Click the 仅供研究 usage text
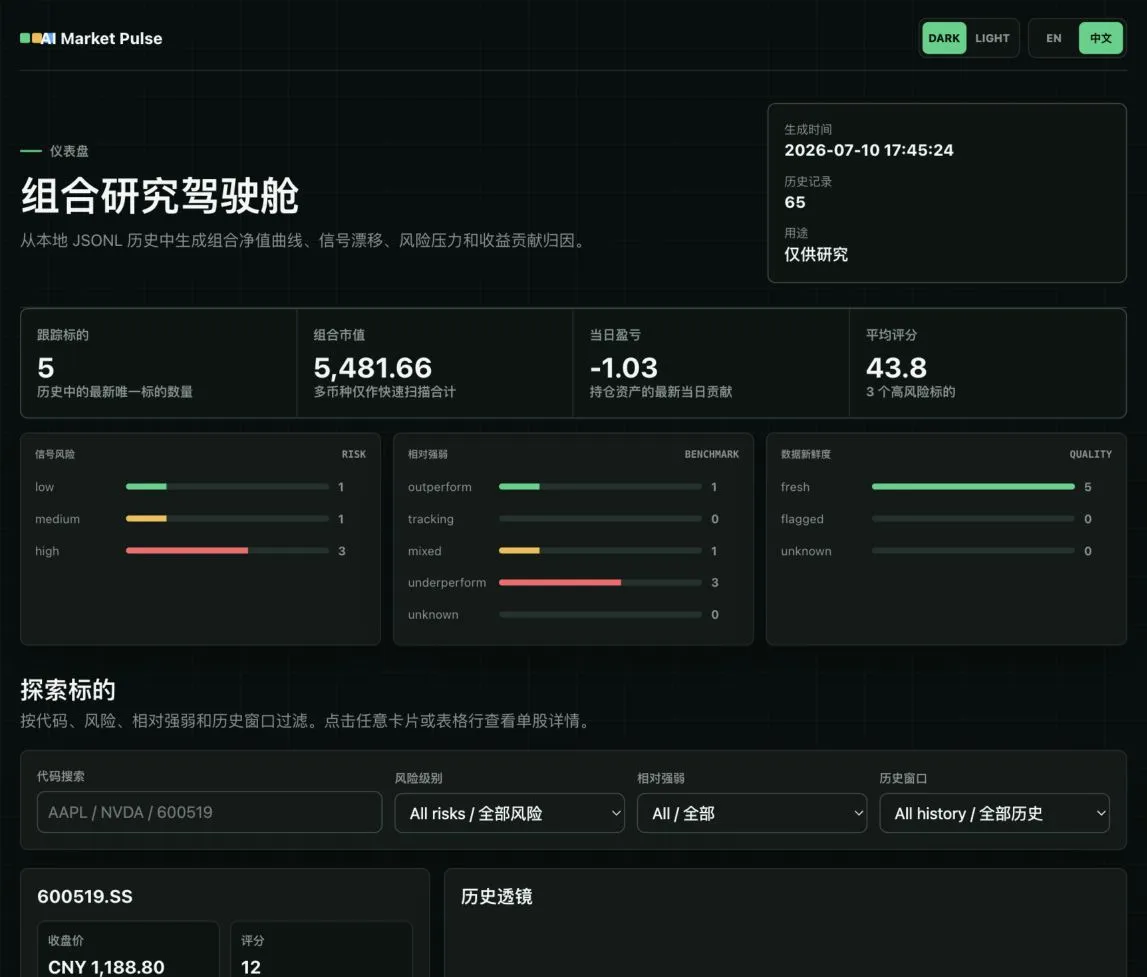1147x977 pixels. tap(816, 254)
